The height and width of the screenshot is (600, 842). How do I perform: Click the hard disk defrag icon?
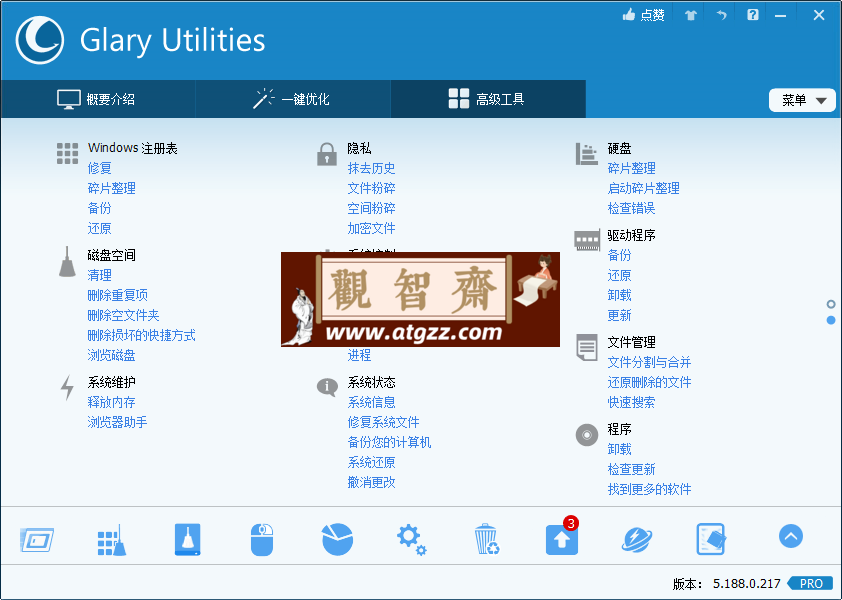click(586, 154)
